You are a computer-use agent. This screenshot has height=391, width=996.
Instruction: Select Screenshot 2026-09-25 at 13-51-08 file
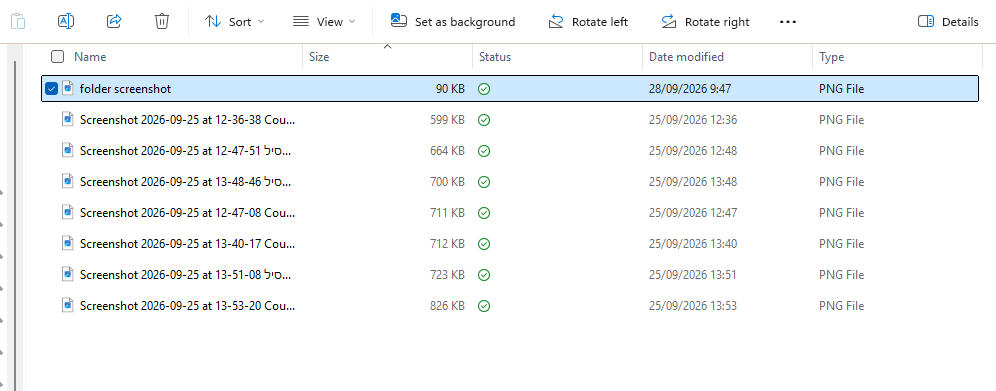(186, 275)
